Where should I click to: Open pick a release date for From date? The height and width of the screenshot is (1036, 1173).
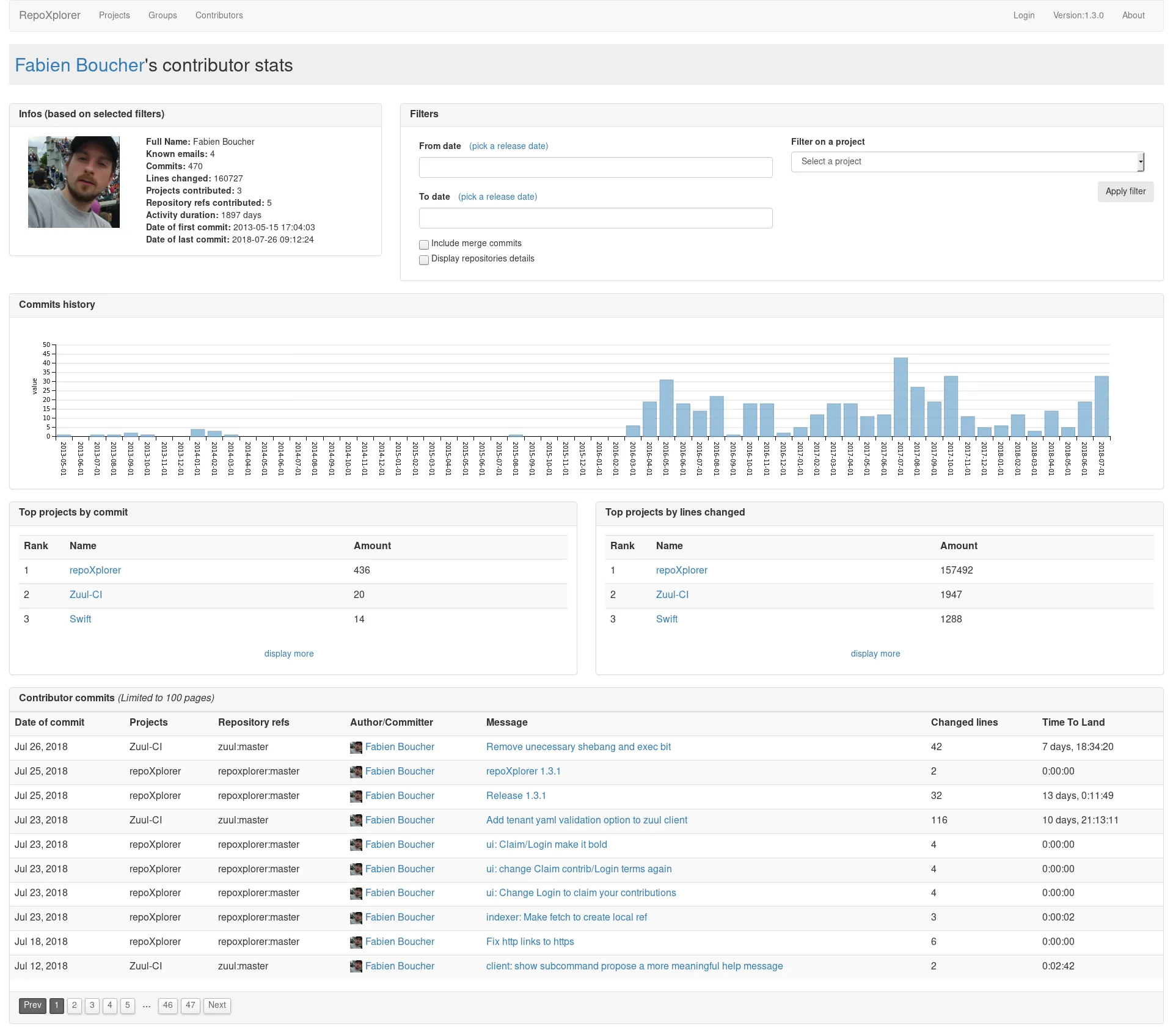(x=508, y=146)
